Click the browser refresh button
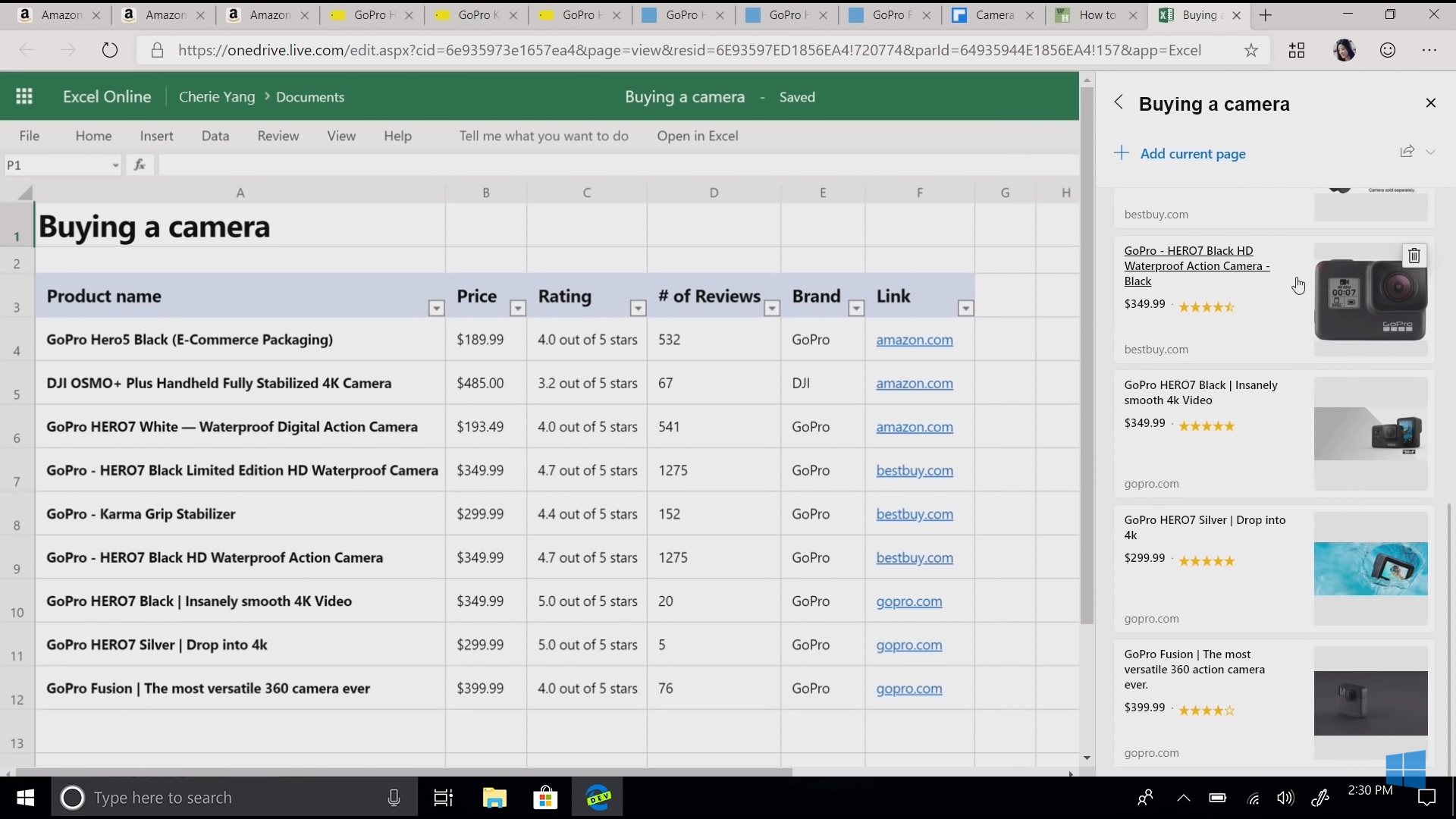This screenshot has height=819, width=1456. [x=110, y=50]
